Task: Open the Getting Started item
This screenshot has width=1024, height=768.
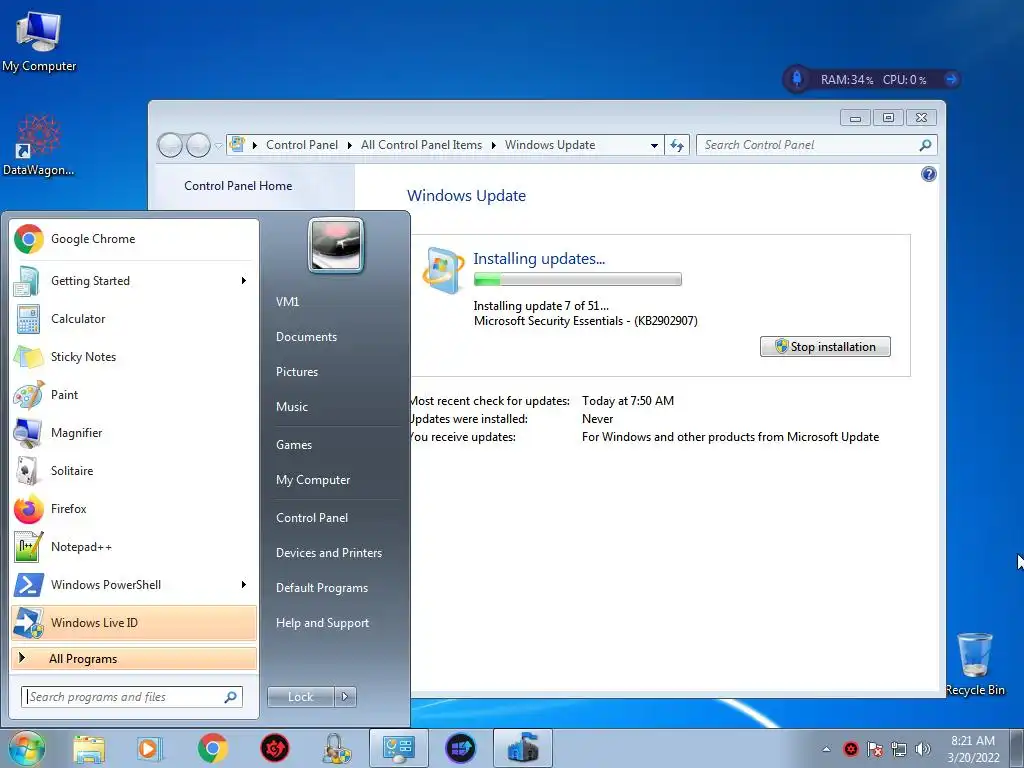Action: pos(134,281)
